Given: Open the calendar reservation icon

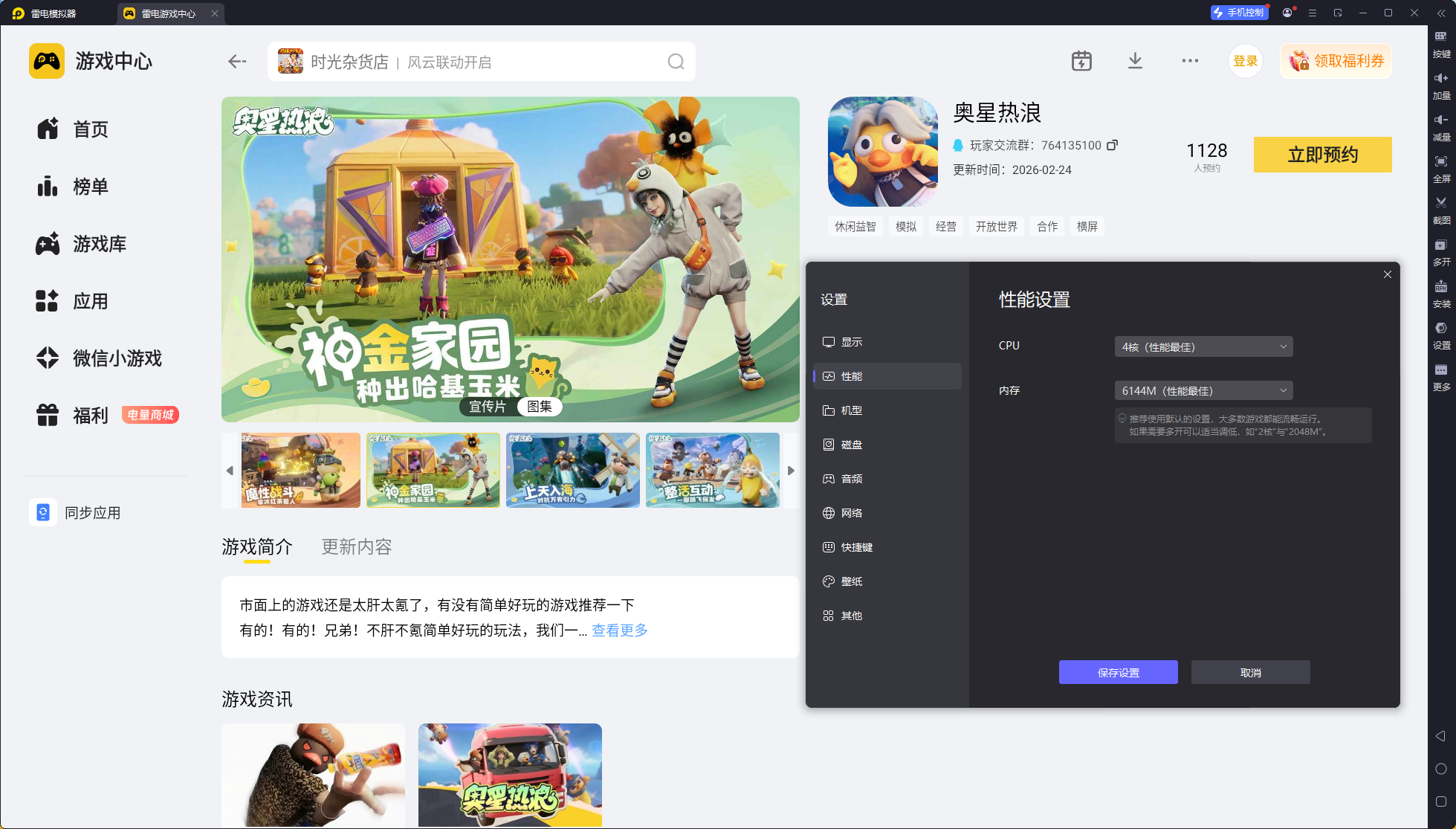Looking at the screenshot, I should pyautogui.click(x=1081, y=61).
